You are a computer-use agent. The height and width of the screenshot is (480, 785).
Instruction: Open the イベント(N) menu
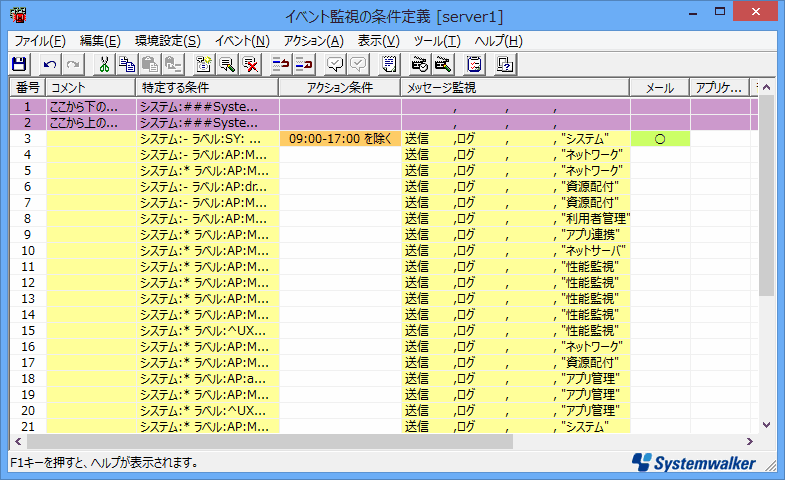click(x=242, y=41)
